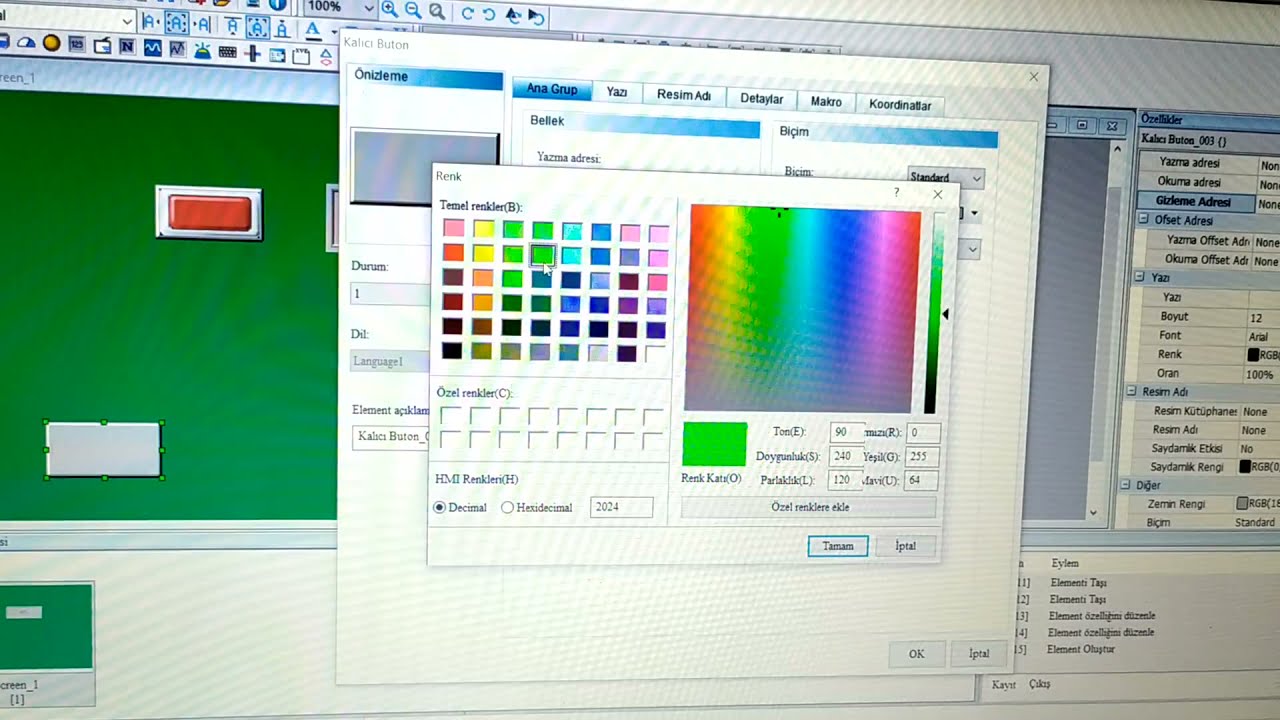Select the Hexidecimal radio button

click(x=507, y=508)
